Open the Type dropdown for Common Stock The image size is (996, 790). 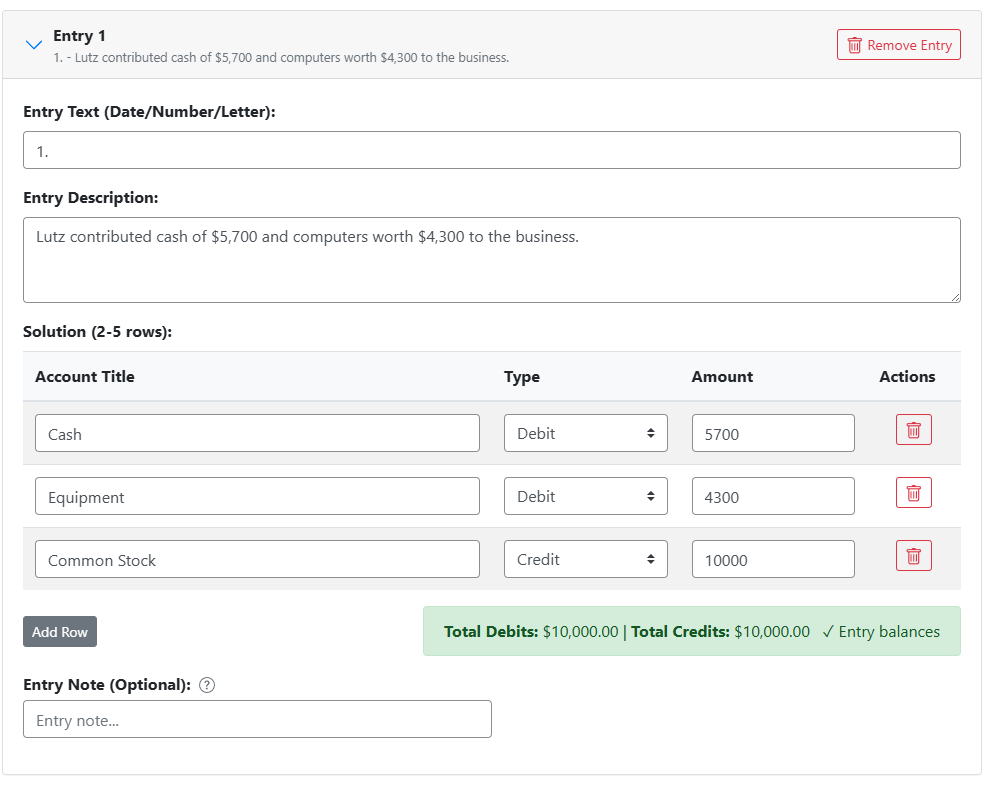point(586,559)
